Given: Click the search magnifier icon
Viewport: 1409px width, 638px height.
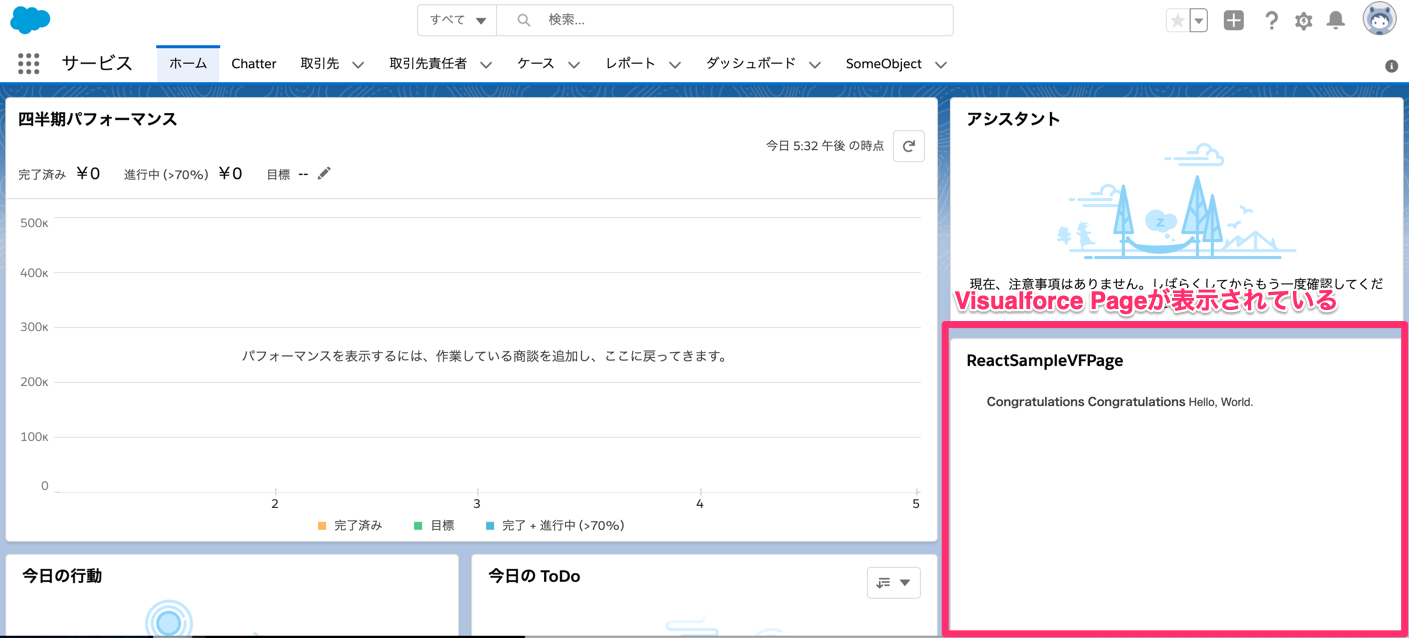Looking at the screenshot, I should [522, 20].
